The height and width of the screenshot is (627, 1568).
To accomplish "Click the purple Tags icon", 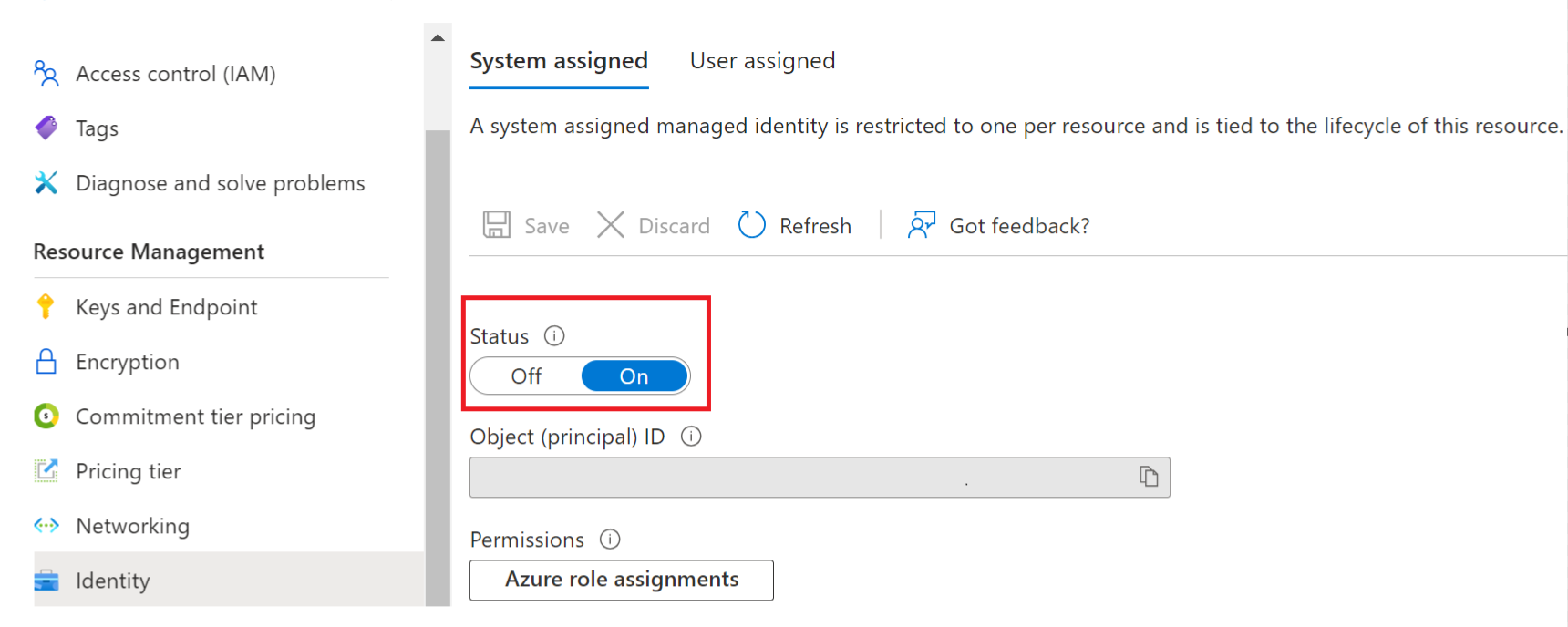I will pyautogui.click(x=46, y=128).
